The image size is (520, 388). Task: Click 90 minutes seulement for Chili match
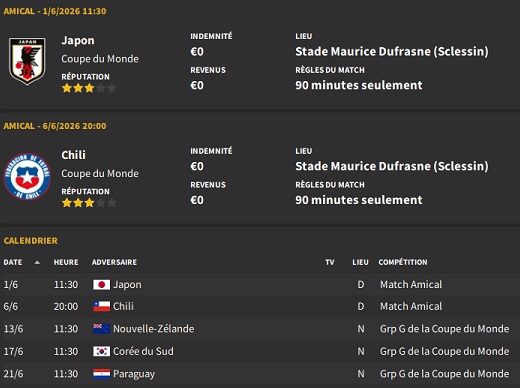(x=359, y=200)
